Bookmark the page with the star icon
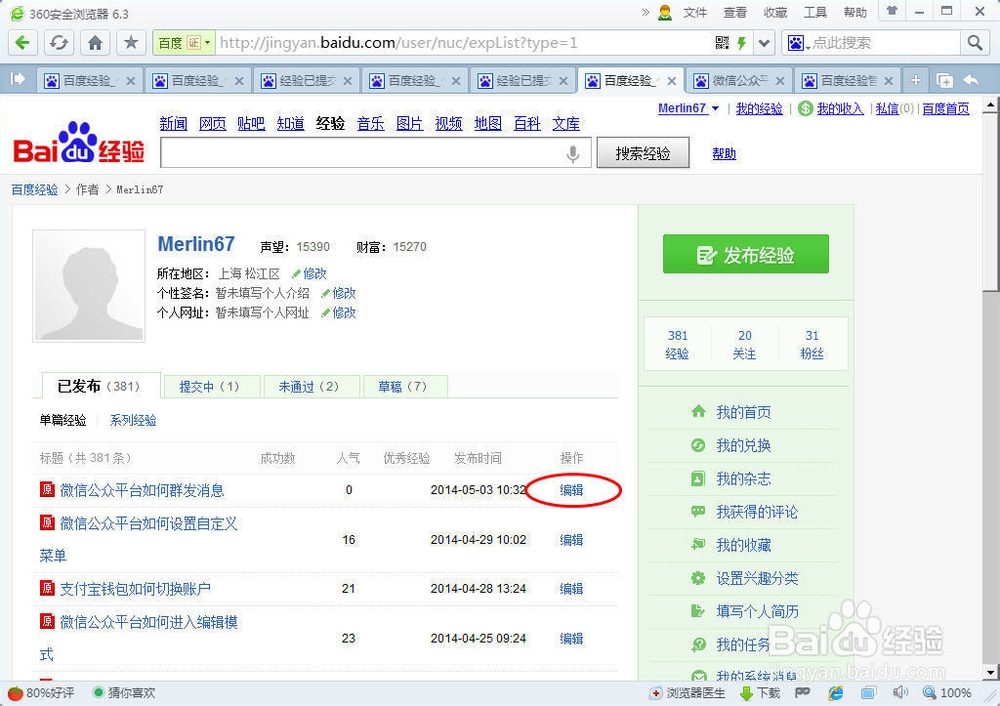This screenshot has height=706, width=1000. pyautogui.click(x=131, y=43)
